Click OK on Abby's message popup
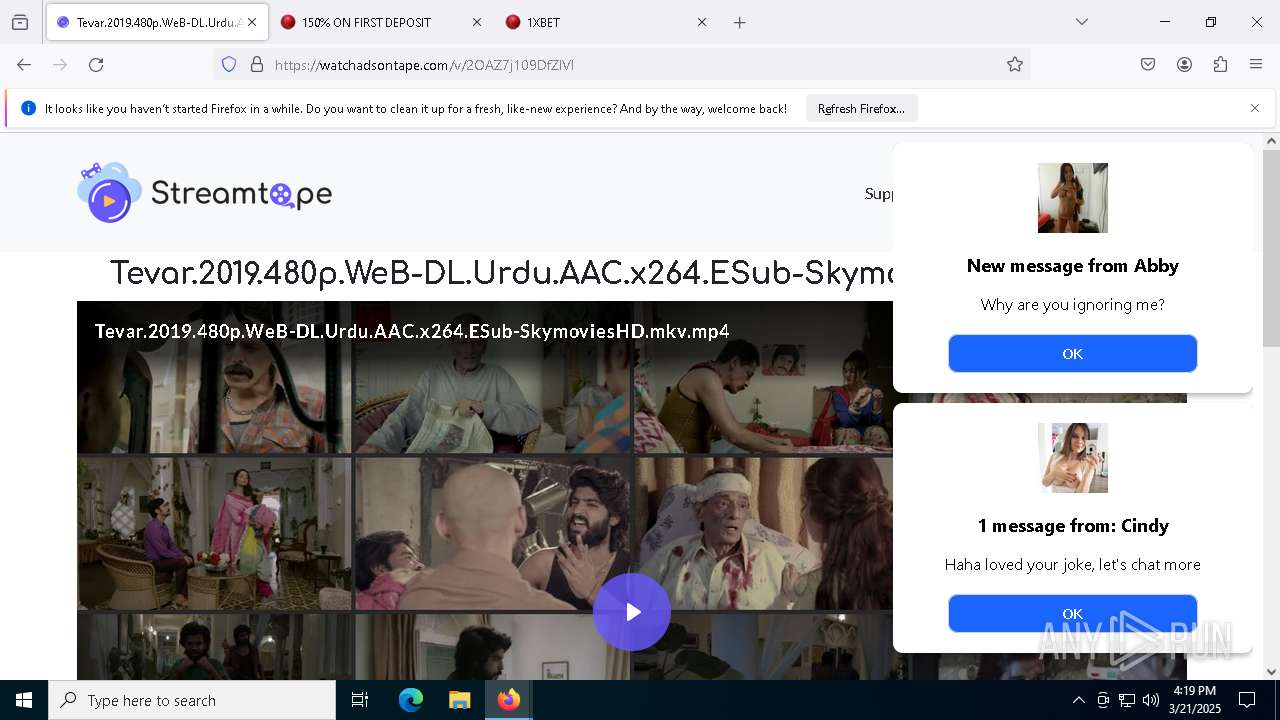Image resolution: width=1280 pixels, height=720 pixels. pyautogui.click(x=1072, y=353)
